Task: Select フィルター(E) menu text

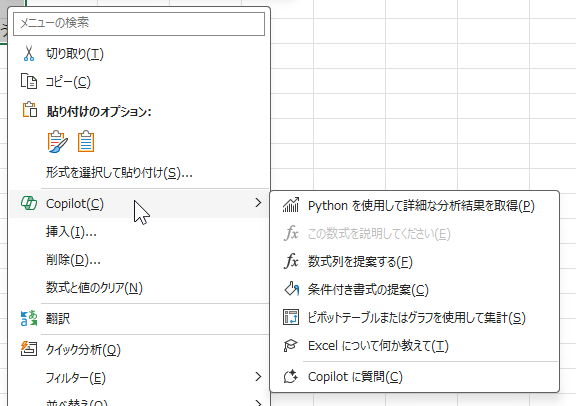Action: point(75,378)
